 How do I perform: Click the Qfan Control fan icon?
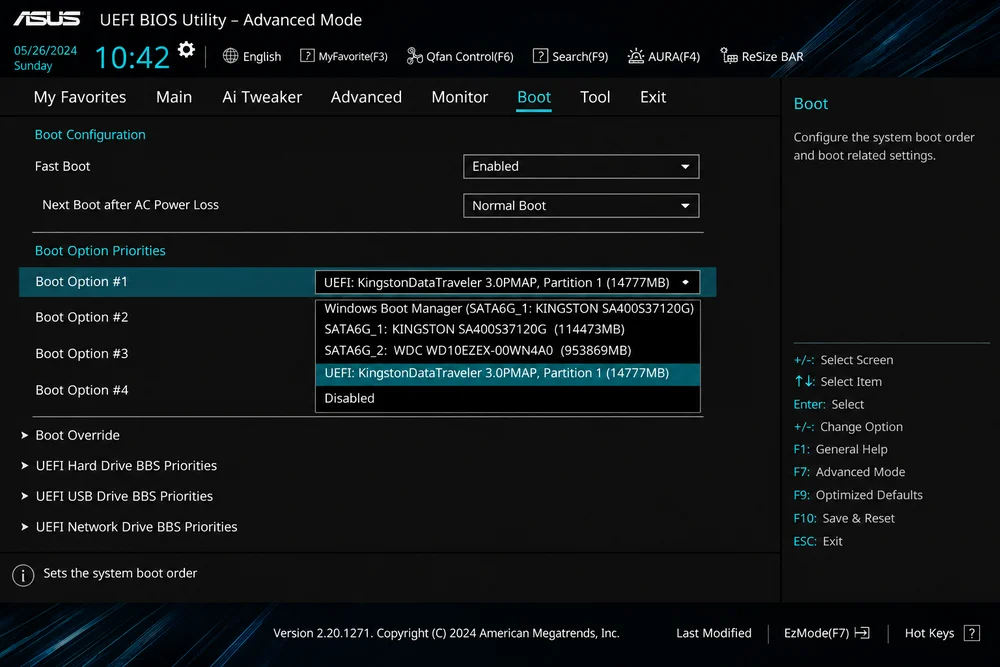[415, 56]
